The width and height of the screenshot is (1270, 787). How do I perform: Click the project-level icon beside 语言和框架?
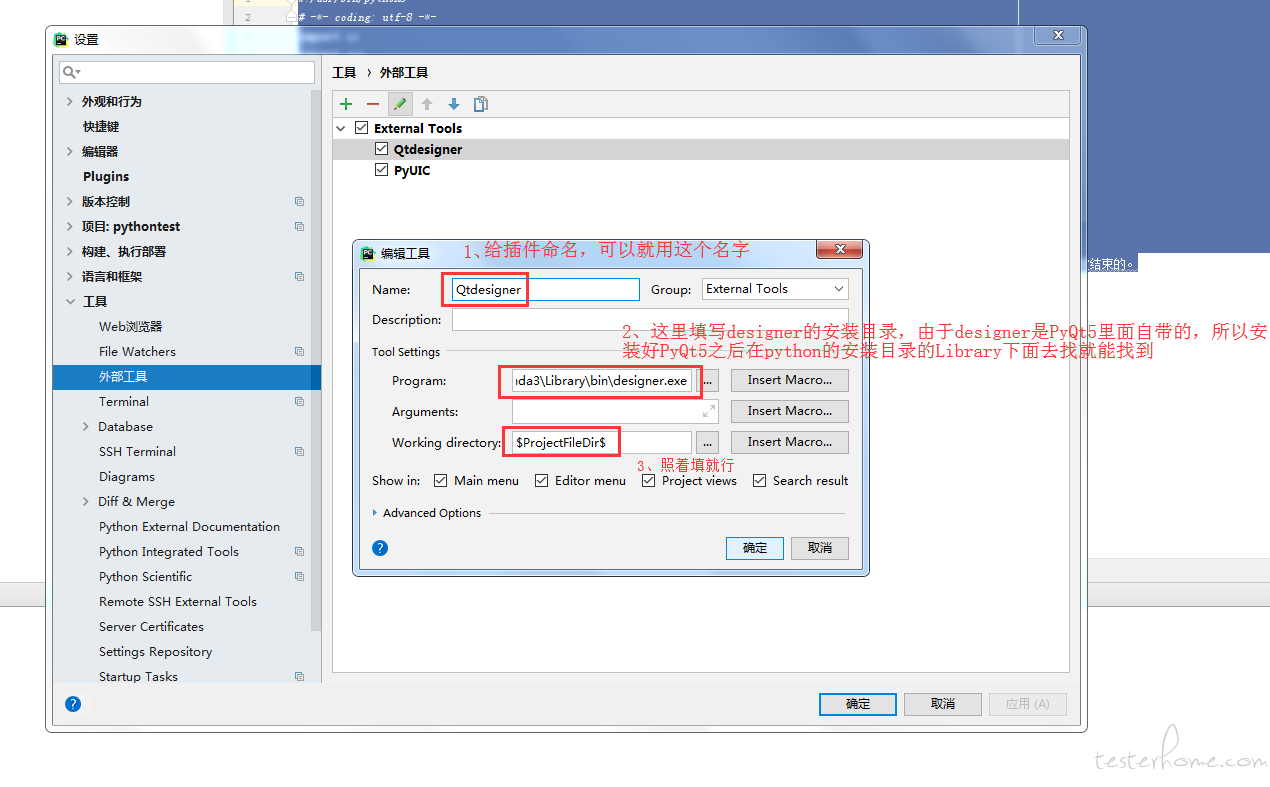(x=299, y=276)
